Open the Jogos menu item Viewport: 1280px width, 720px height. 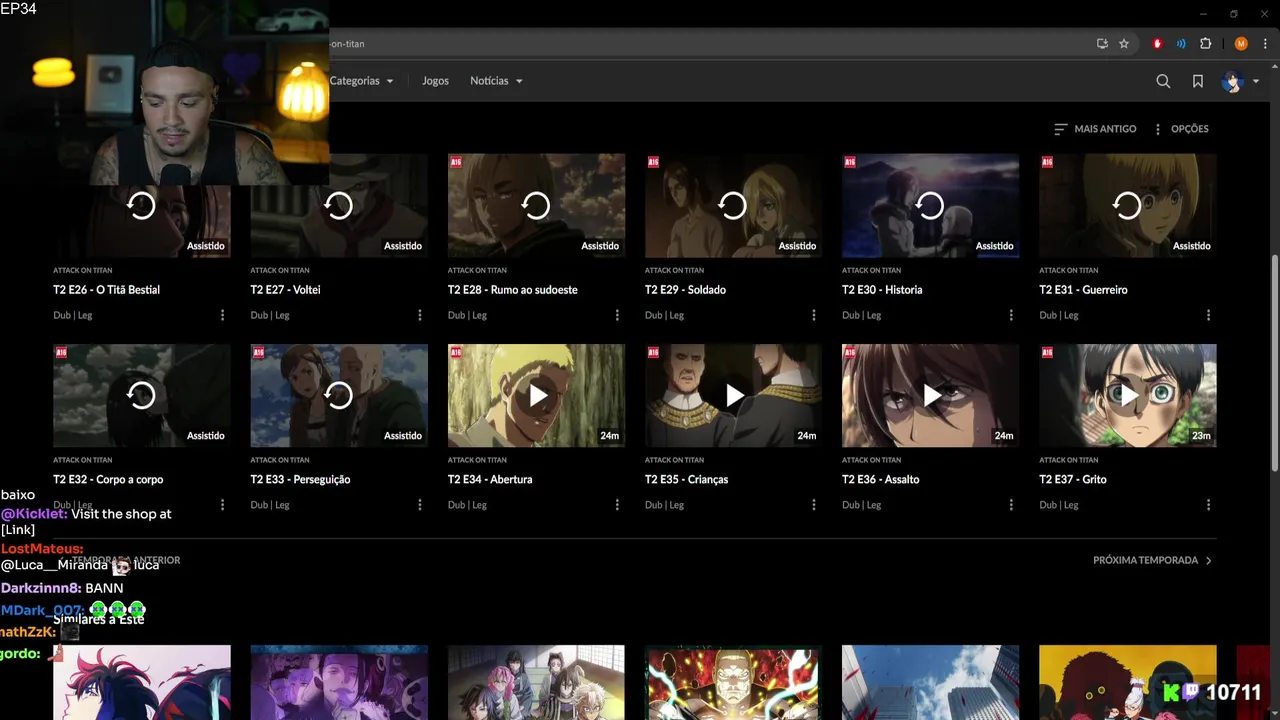click(x=435, y=81)
